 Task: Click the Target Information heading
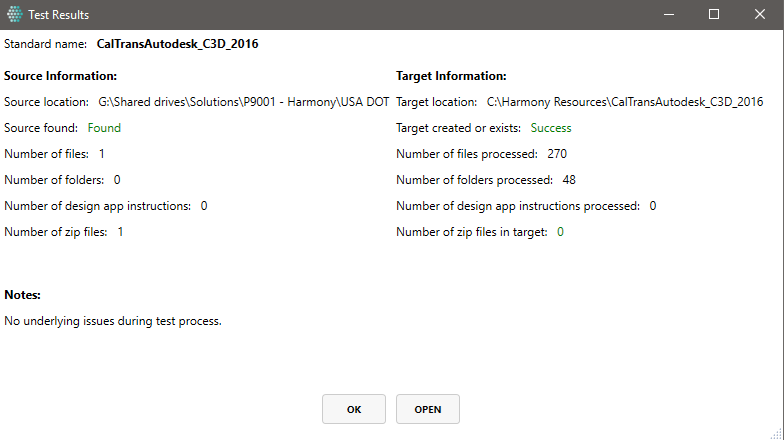pyautogui.click(x=451, y=76)
